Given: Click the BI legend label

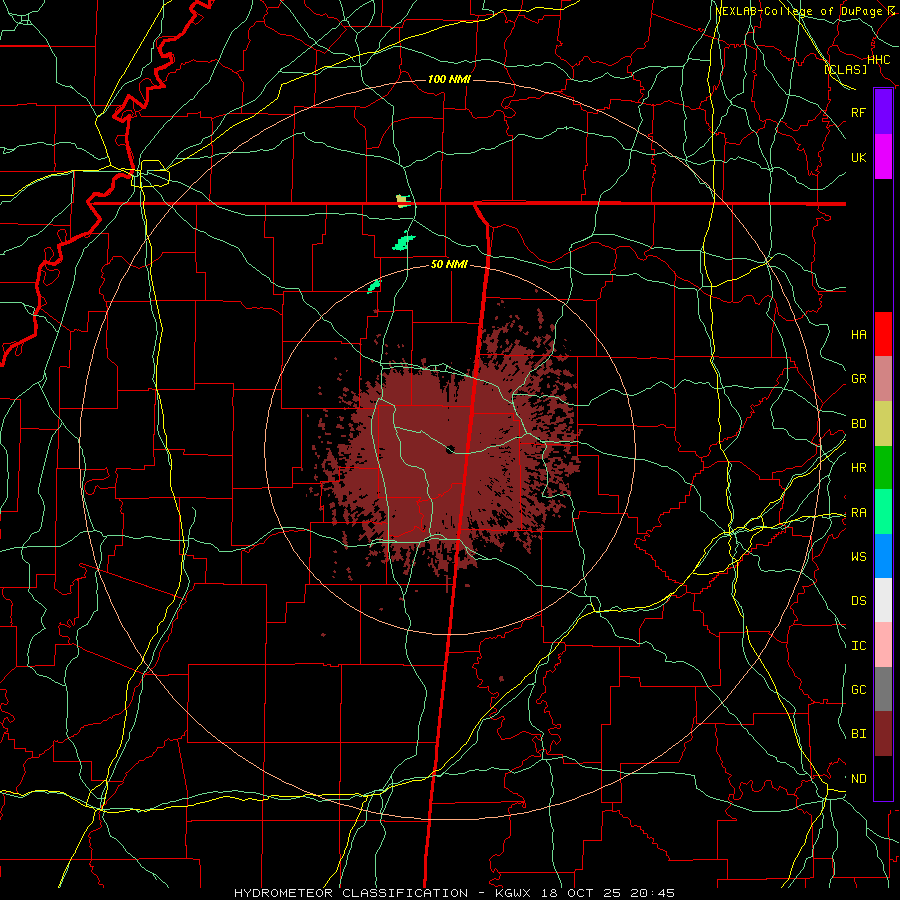Looking at the screenshot, I should [x=859, y=734].
